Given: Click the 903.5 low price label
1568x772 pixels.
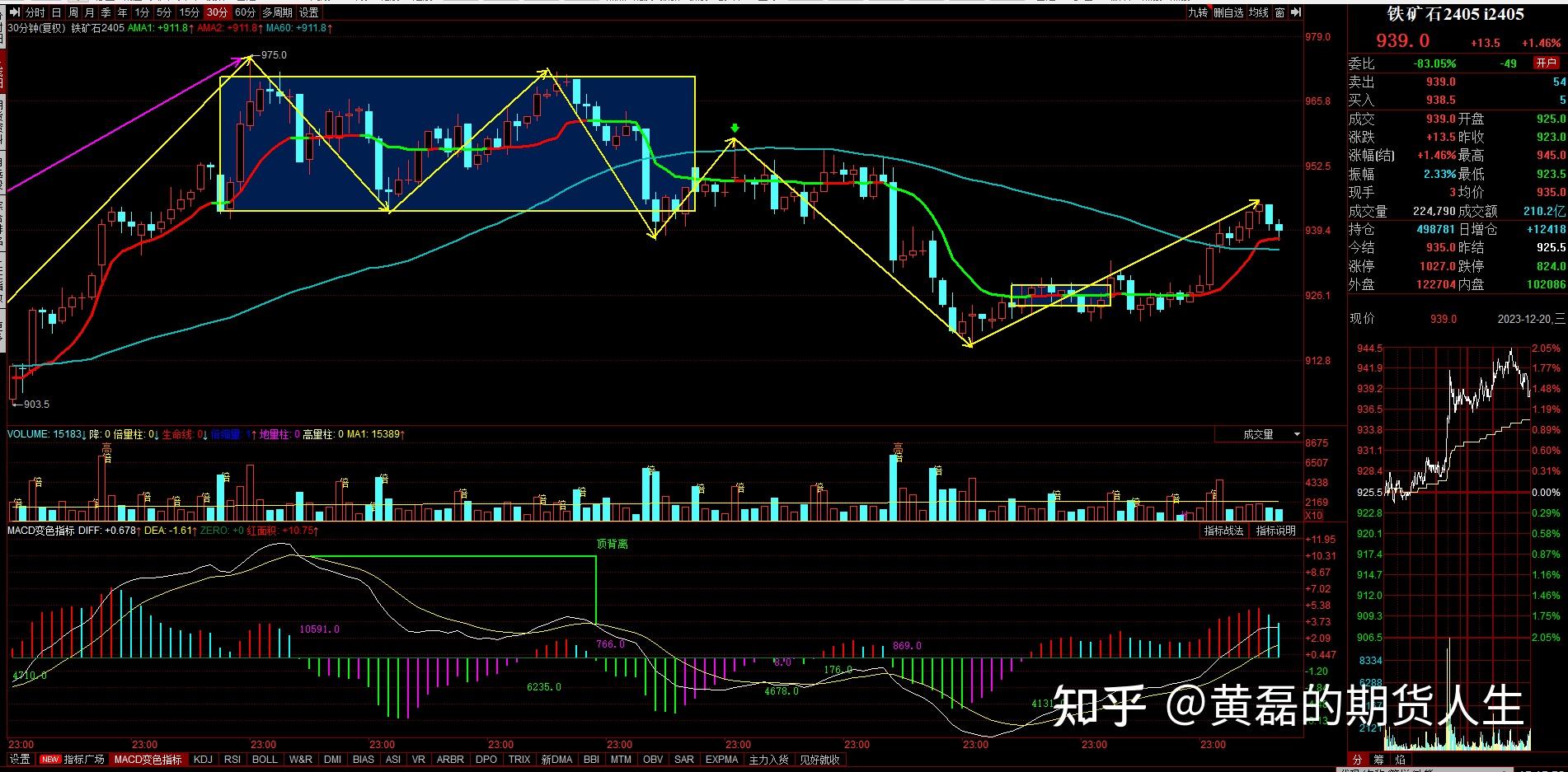Looking at the screenshot, I should (36, 405).
